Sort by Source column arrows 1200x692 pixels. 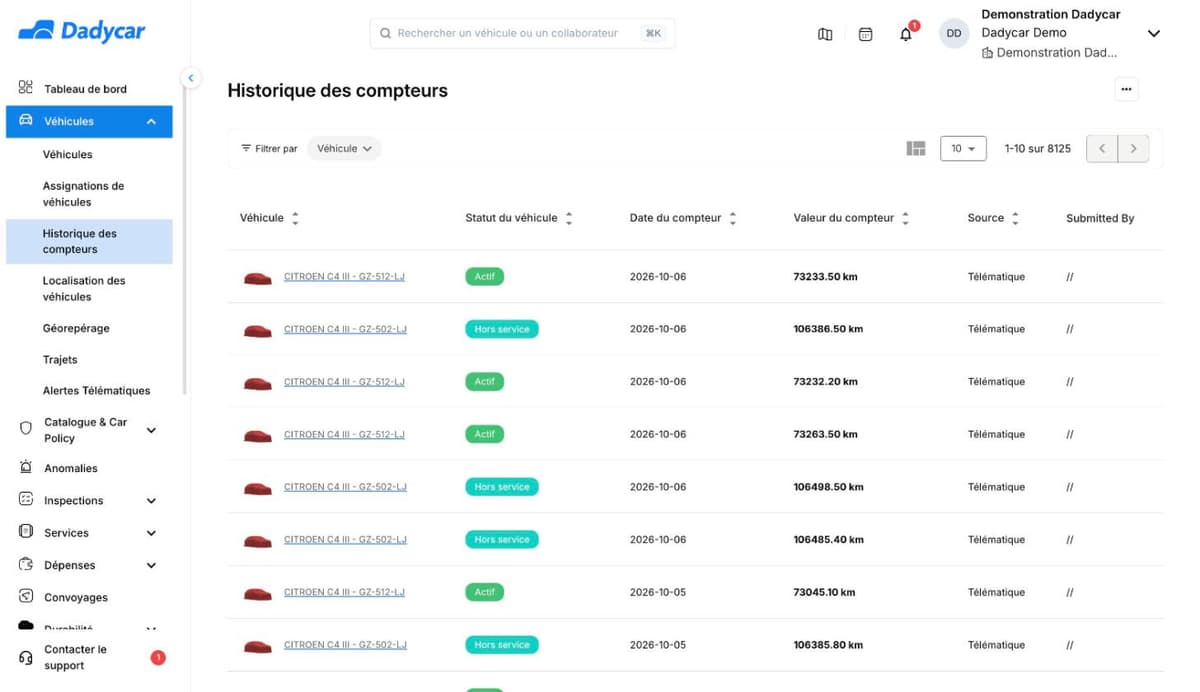[1015, 218]
